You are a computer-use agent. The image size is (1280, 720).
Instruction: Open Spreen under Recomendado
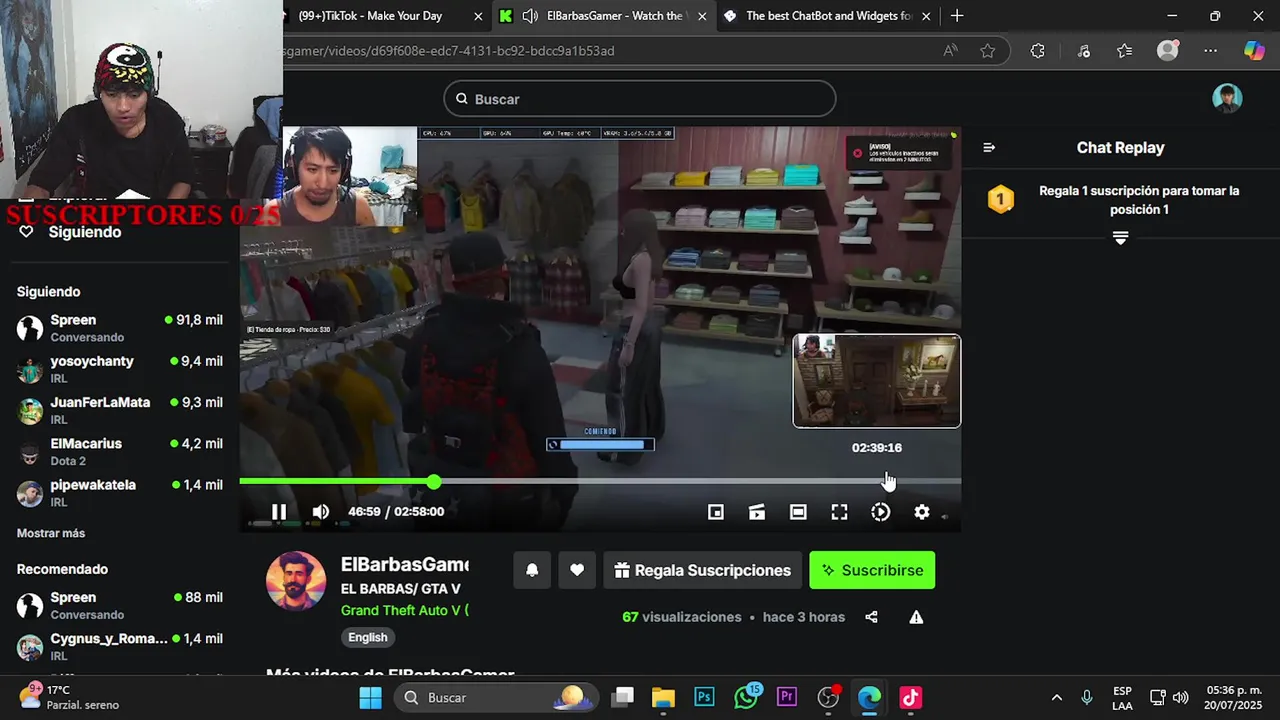coord(120,605)
